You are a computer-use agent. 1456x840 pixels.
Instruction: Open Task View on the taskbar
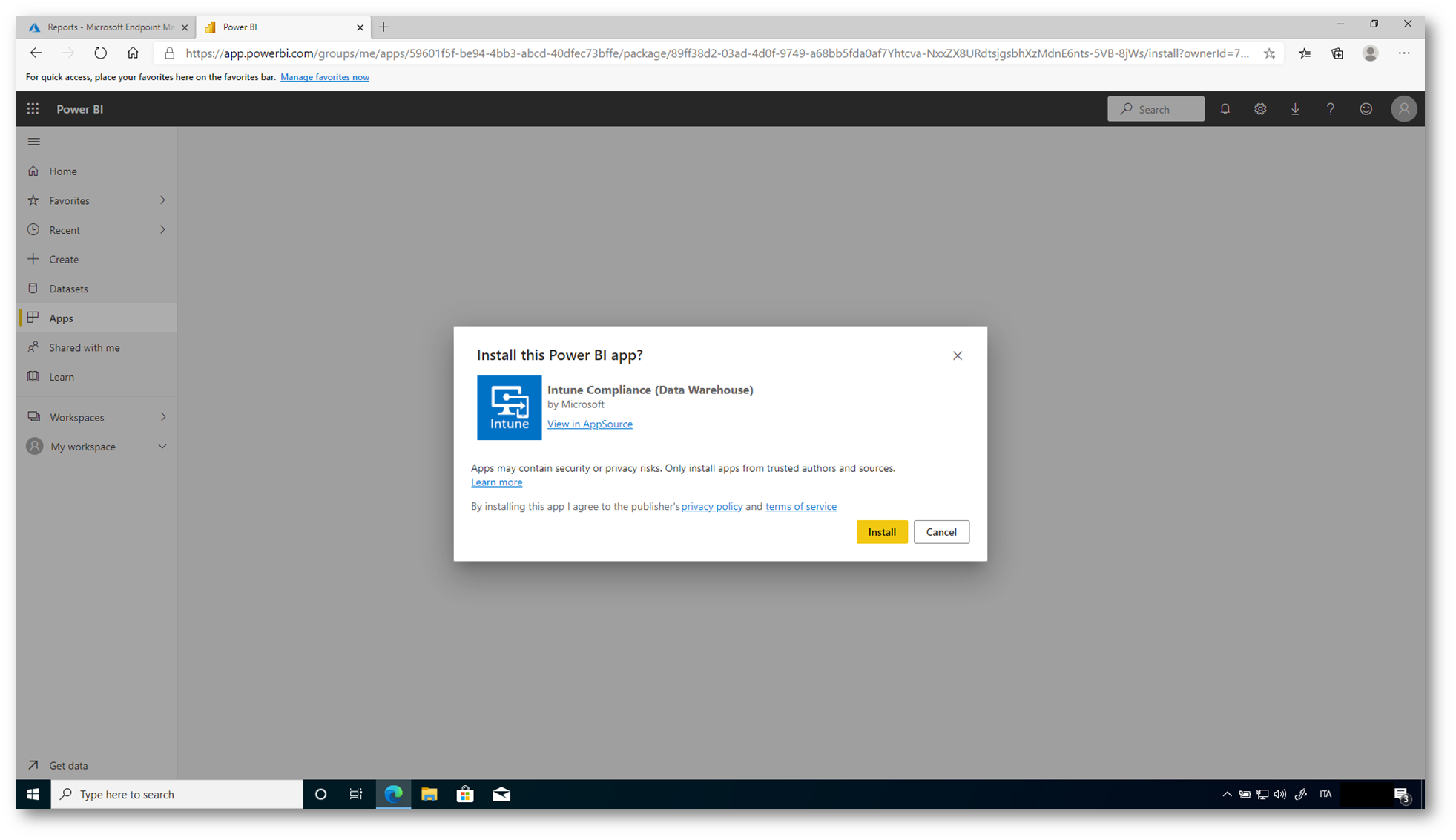pos(356,794)
